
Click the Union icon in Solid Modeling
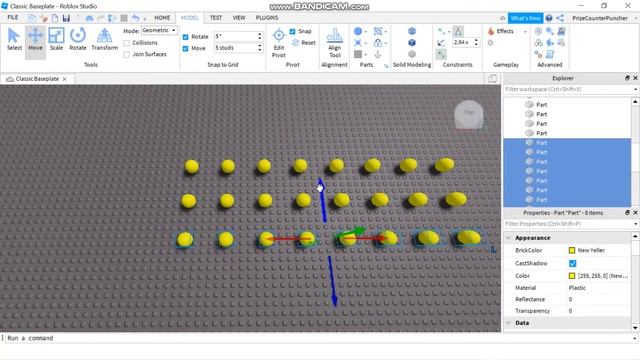412,31
